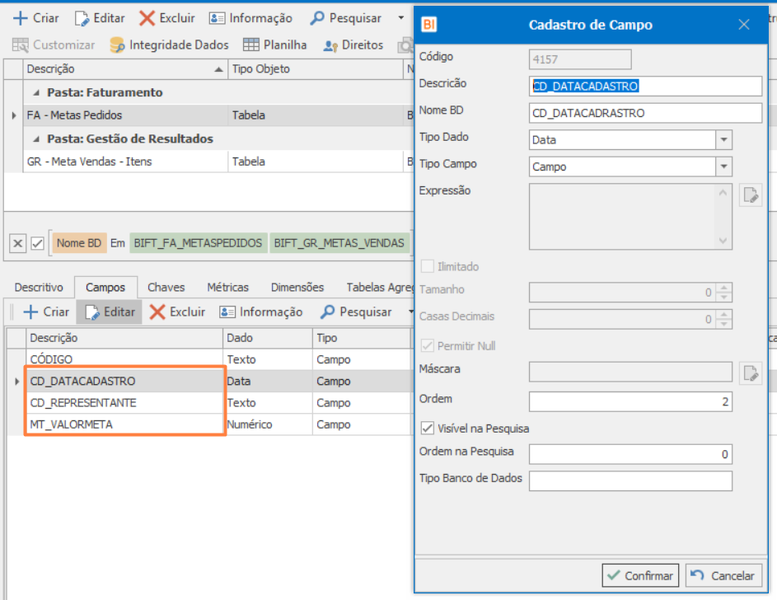Open the Tipo Campo dropdown
777x600 pixels.
tap(723, 166)
